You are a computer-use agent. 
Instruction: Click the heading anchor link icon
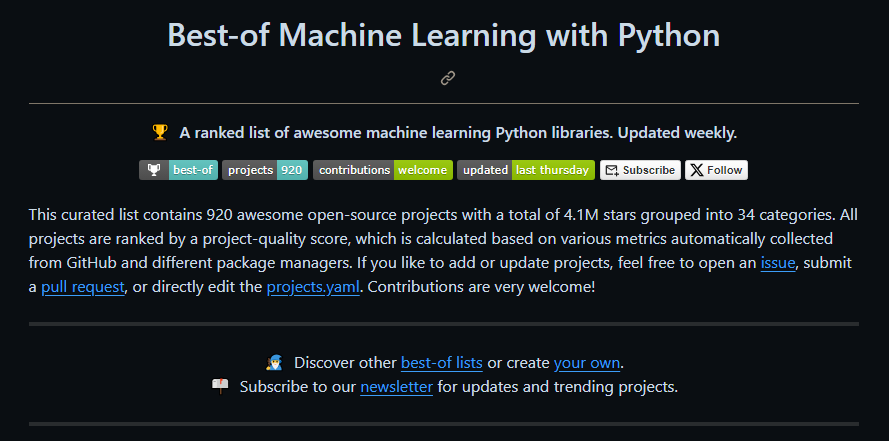tap(448, 78)
